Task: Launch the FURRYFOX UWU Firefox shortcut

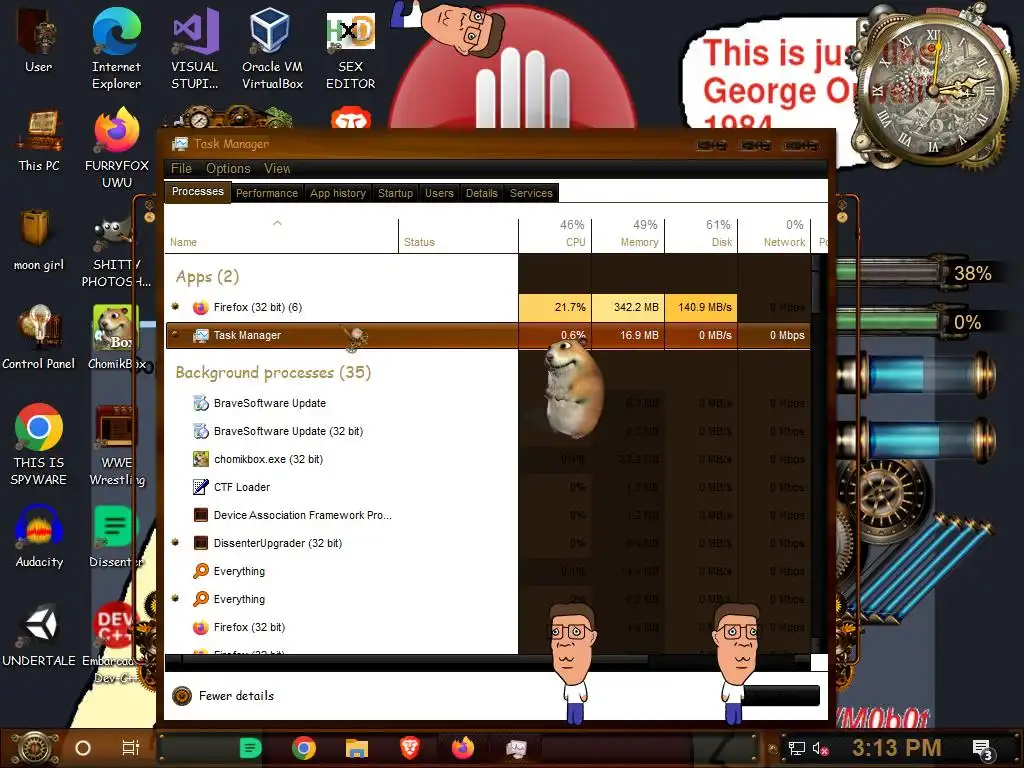Action: pyautogui.click(x=117, y=148)
